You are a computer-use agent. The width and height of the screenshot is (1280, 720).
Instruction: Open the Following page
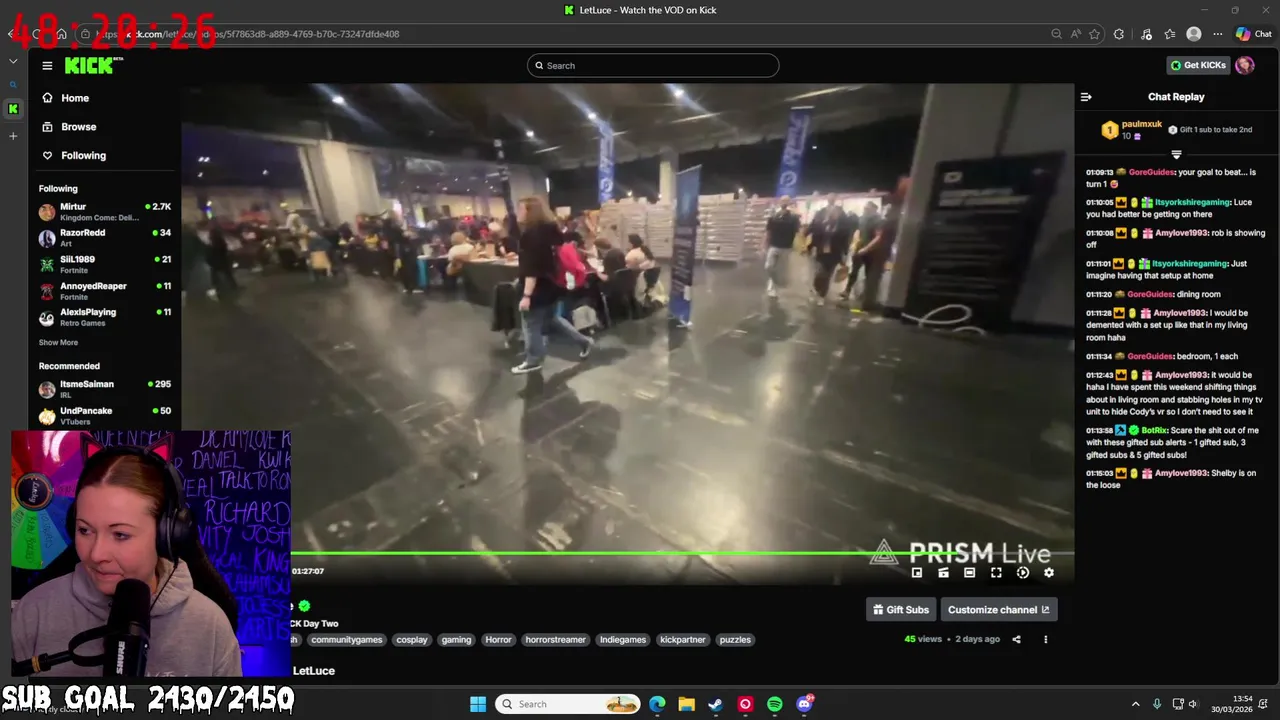[74, 155]
